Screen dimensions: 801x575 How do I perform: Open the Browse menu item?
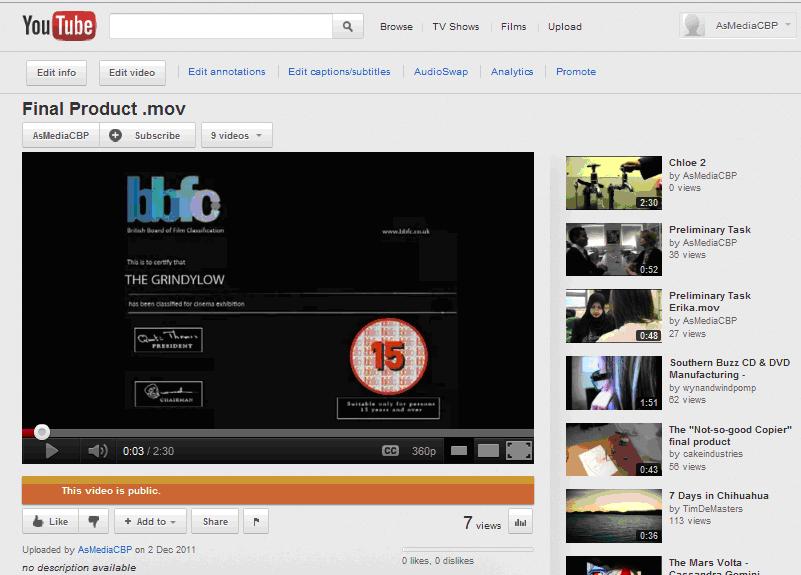(396, 27)
